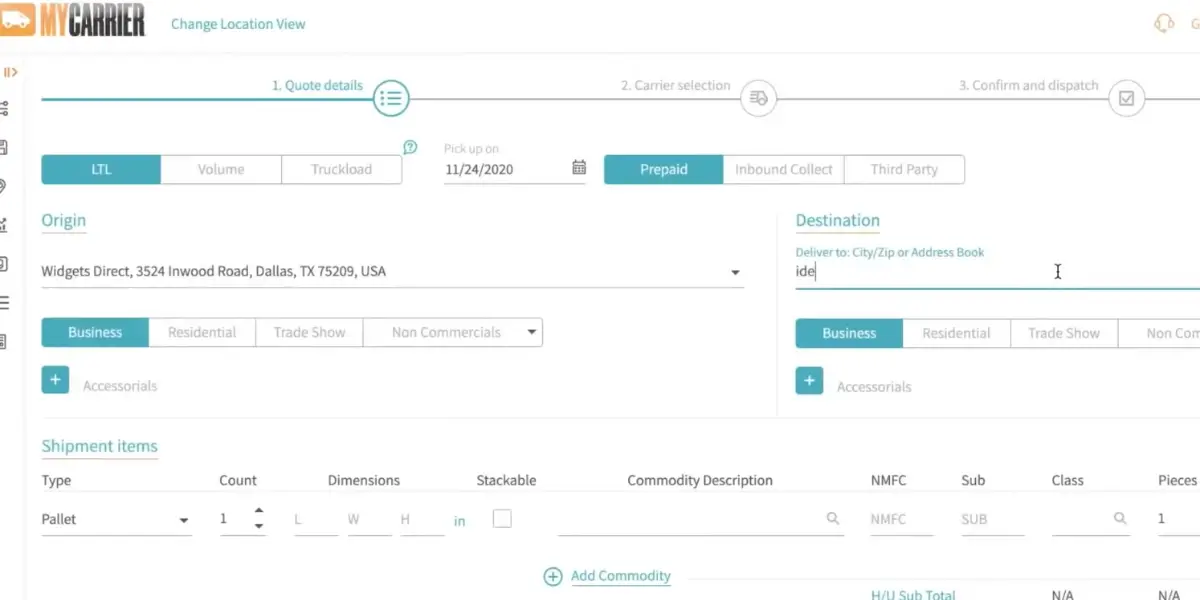Click the NMFC input field
The image size is (1200, 600).
[901, 520]
